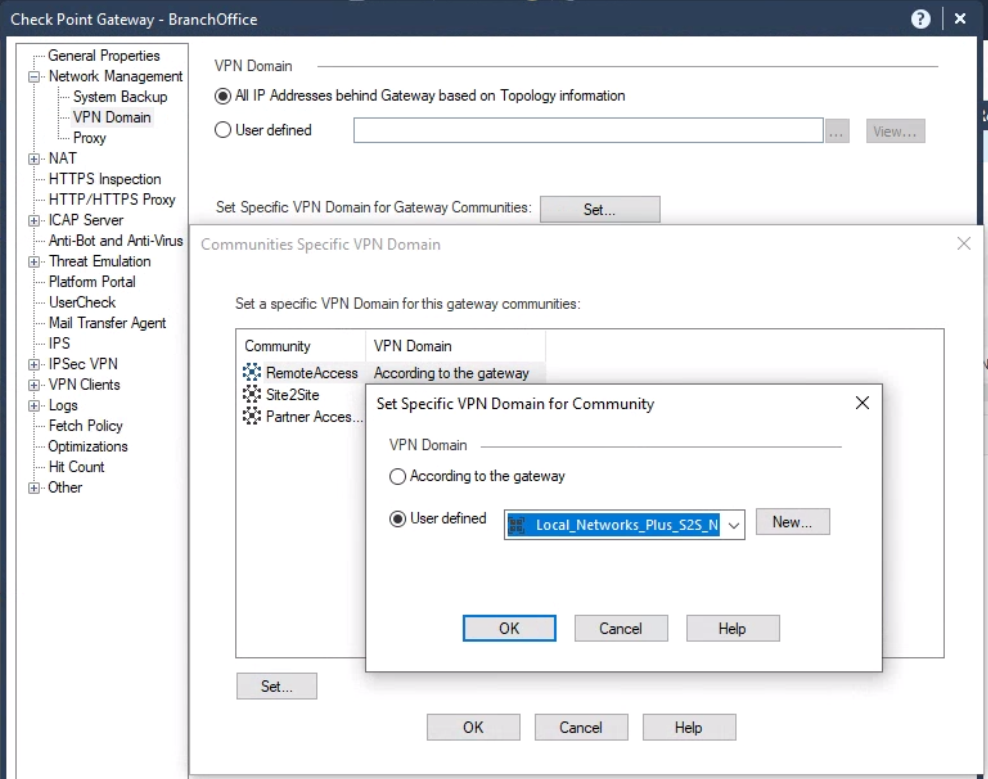Expand the VPN Clients tree node

pos(33,385)
